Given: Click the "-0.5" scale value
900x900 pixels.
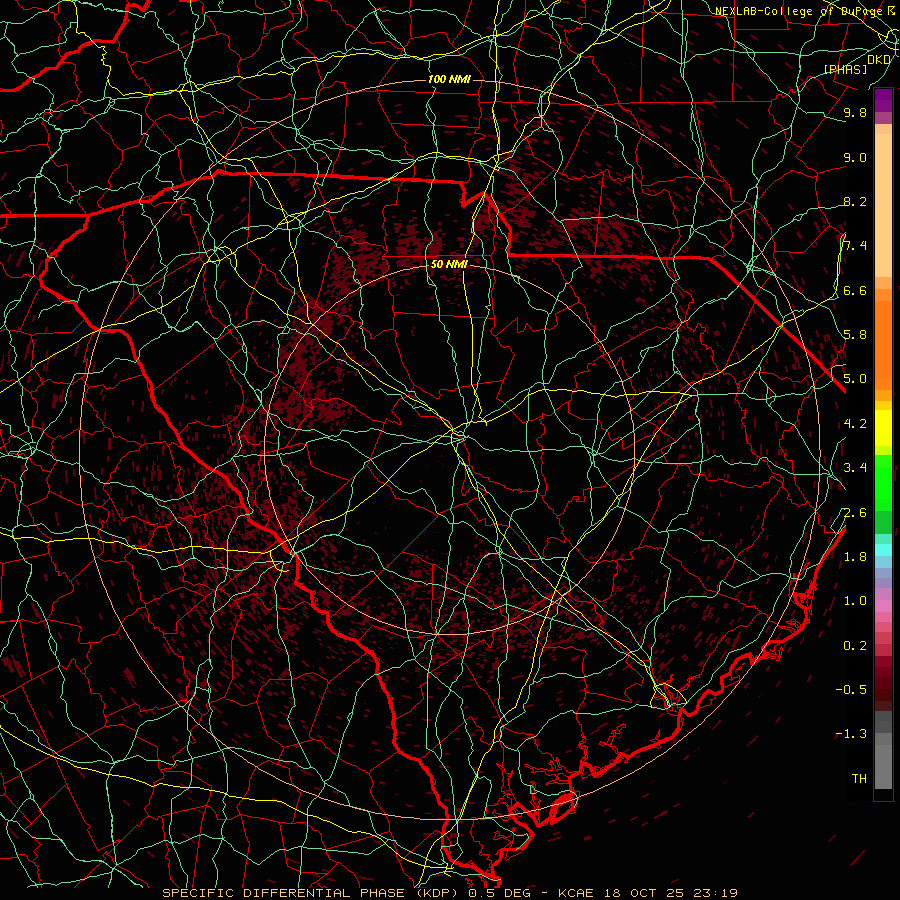Looking at the screenshot, I should click(851, 689).
